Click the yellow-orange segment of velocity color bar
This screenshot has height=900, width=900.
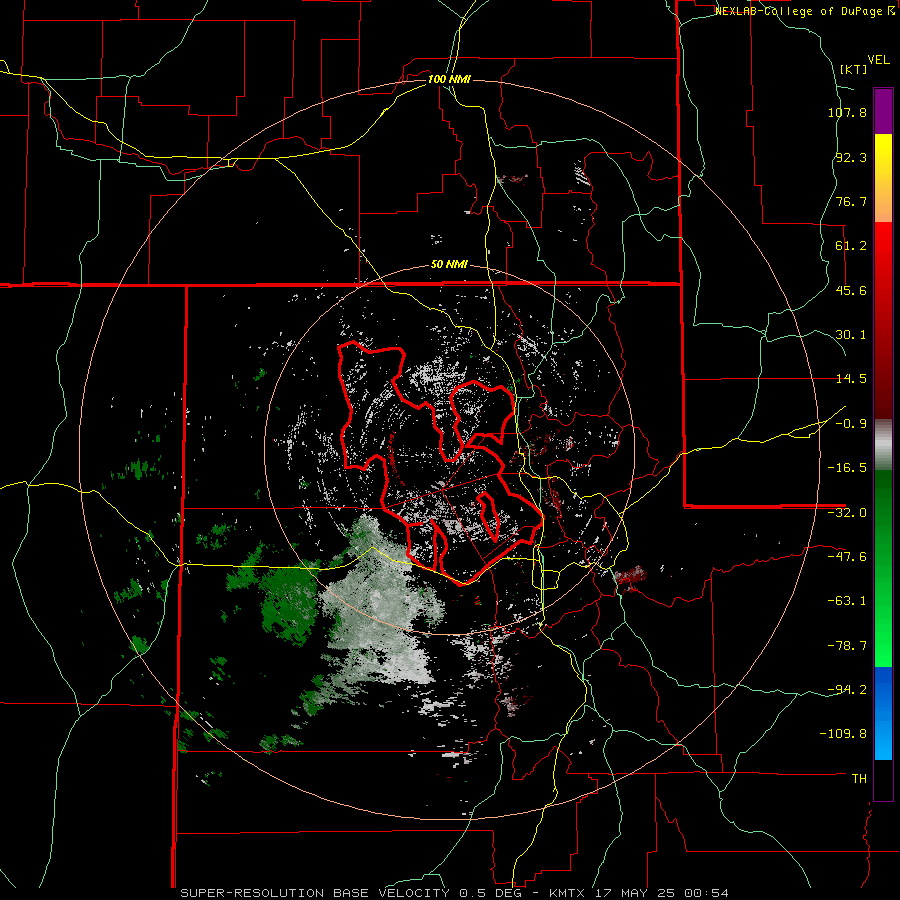(x=883, y=178)
